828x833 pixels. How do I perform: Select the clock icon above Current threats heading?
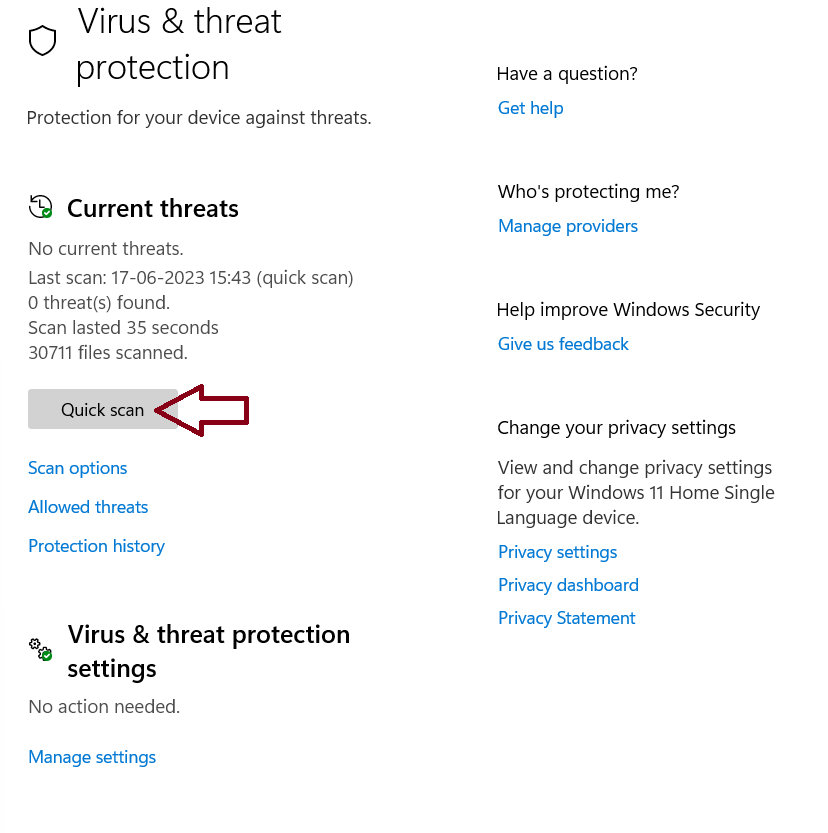click(40, 205)
